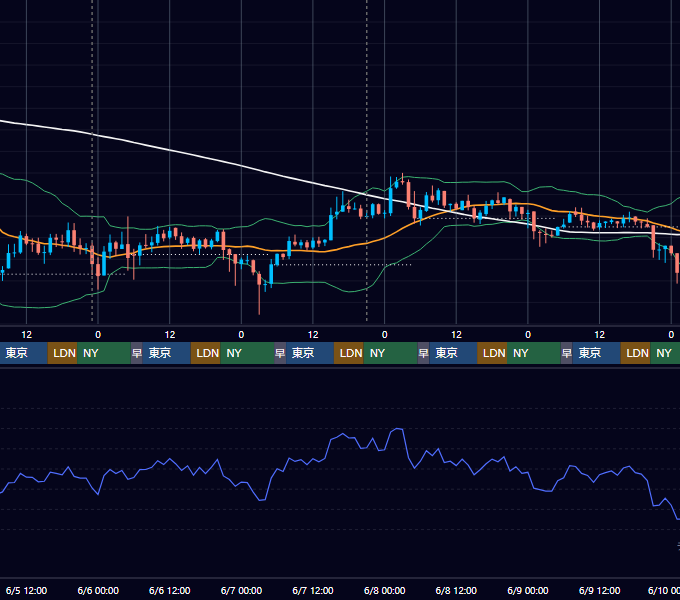Select the 早 early-session block on 6/9

[566, 353]
